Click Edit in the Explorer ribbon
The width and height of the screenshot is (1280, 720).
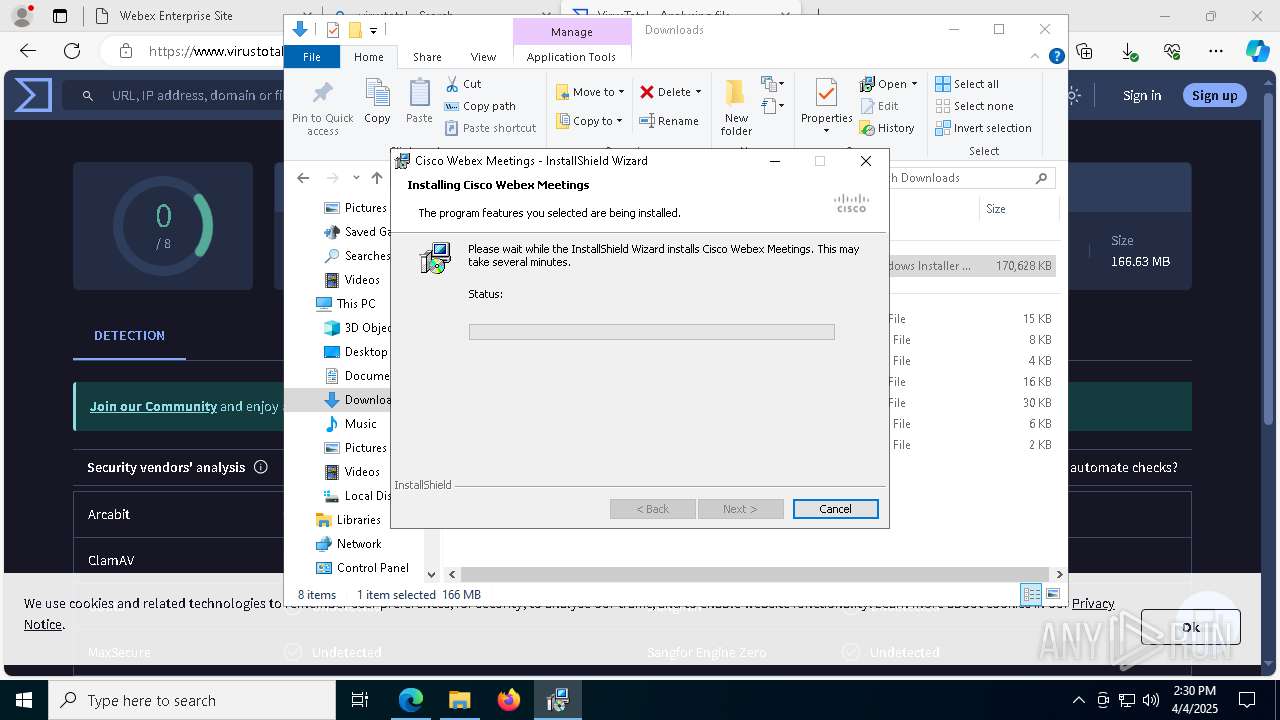879,106
